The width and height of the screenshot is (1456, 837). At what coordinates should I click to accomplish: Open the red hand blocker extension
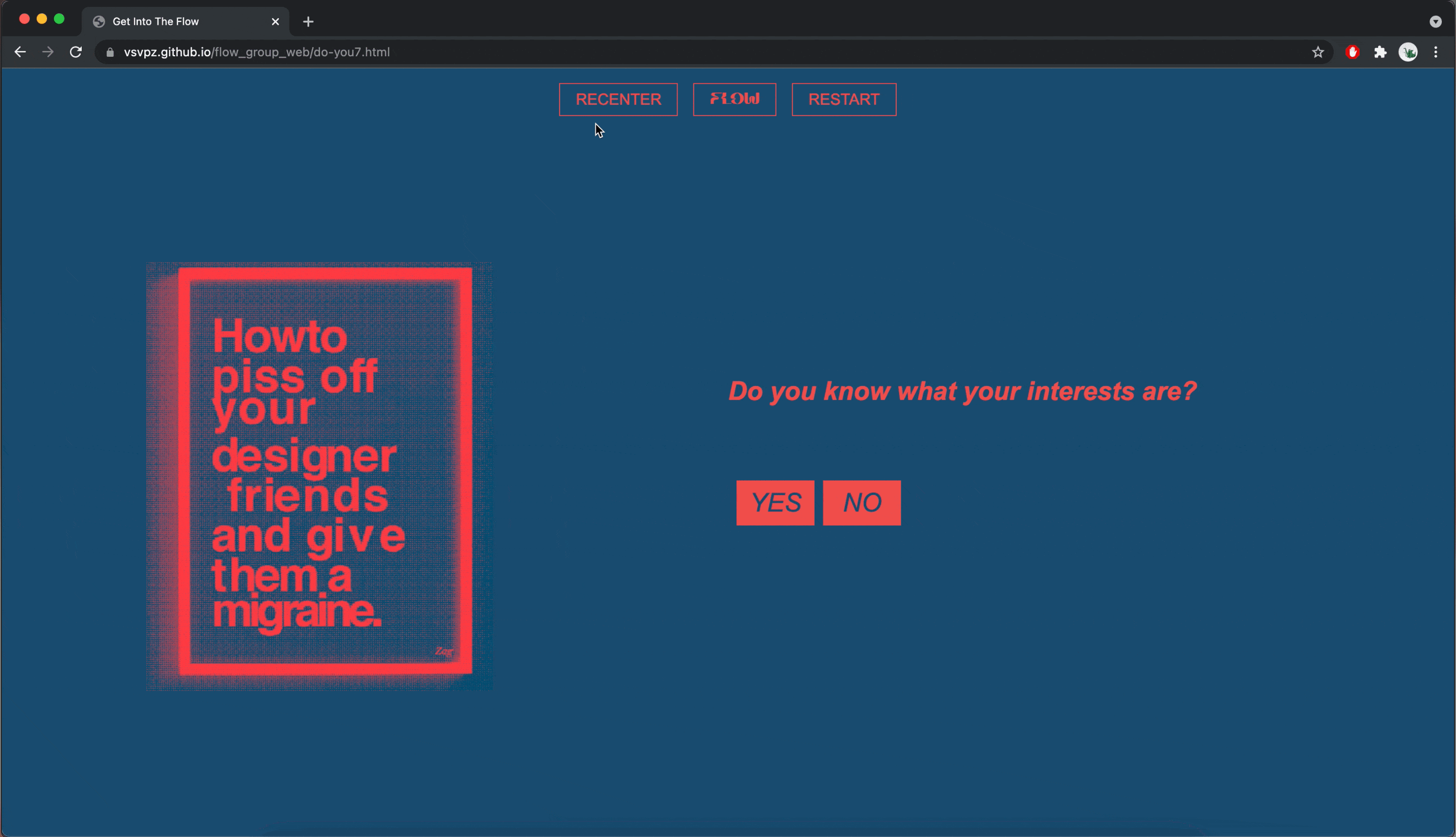coord(1352,52)
